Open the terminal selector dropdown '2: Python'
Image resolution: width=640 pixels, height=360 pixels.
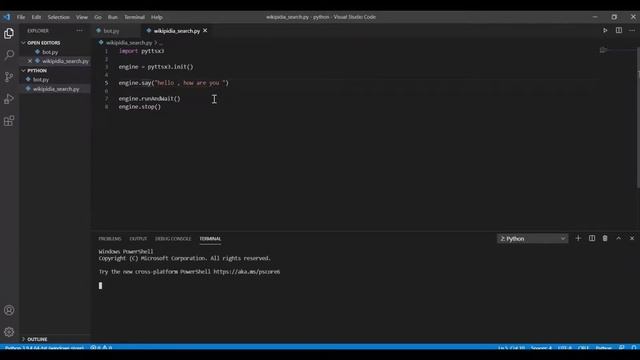532,239
